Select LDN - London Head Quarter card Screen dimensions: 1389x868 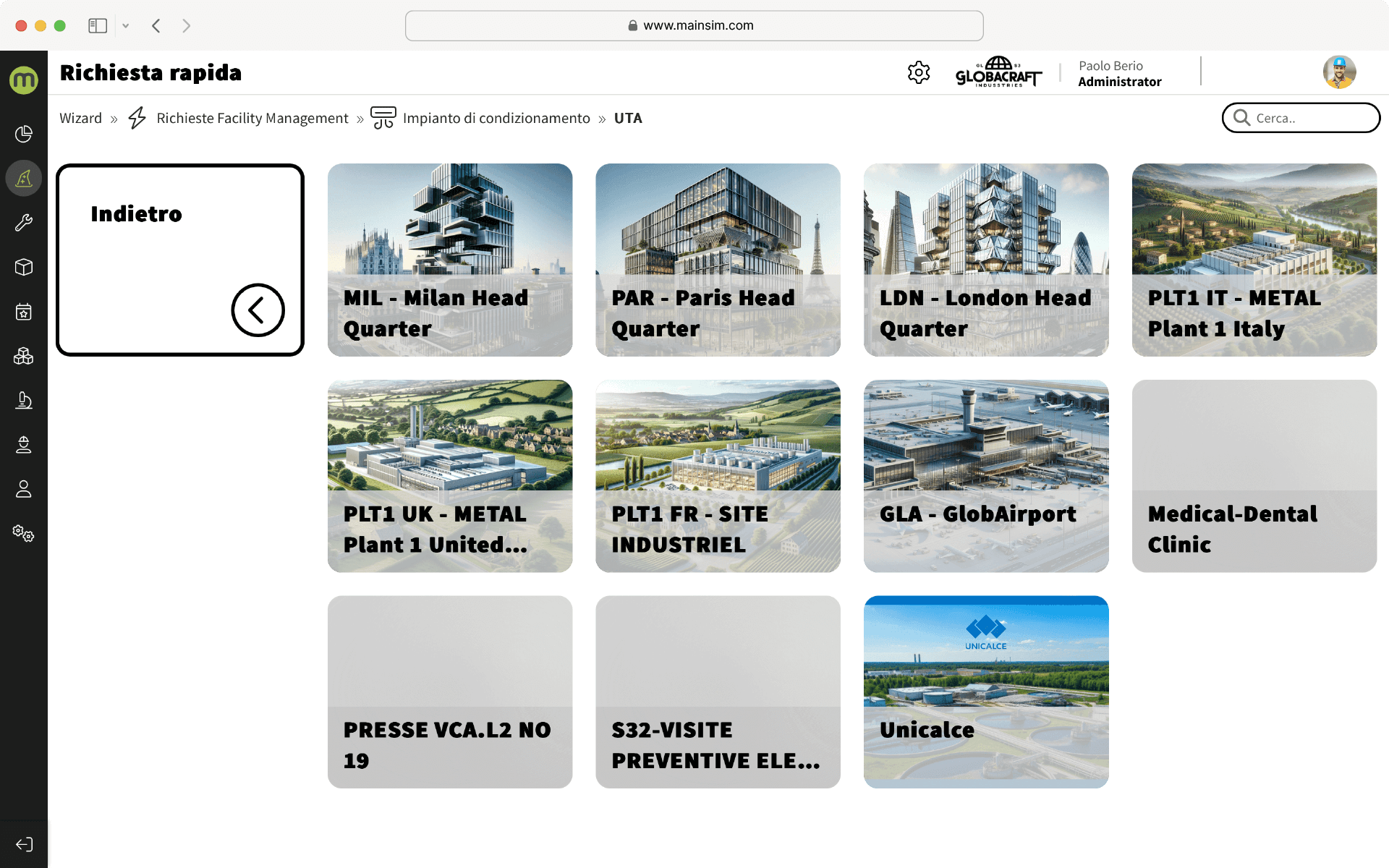[x=986, y=260]
